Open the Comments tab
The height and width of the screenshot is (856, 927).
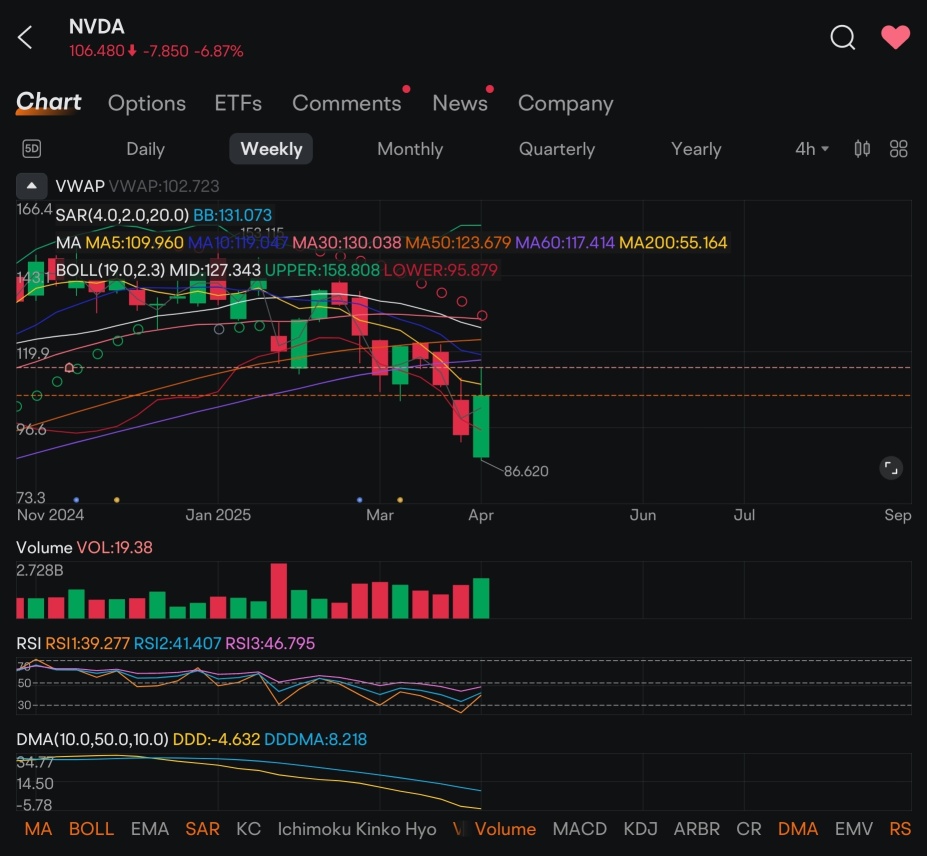point(346,103)
